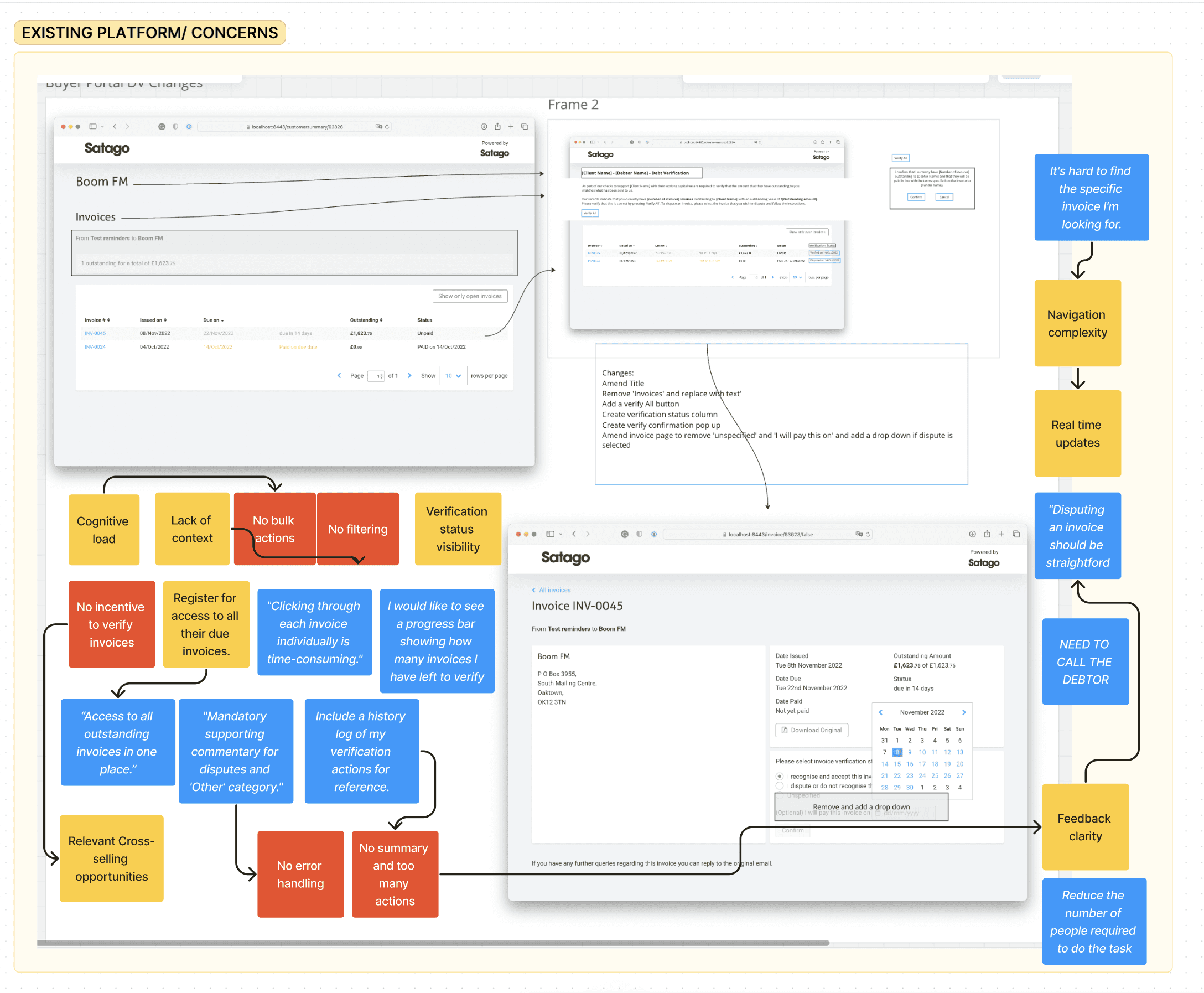This screenshot has width=1204, height=993.
Task: Select the 'Frame 2' frame title
Action: (573, 105)
